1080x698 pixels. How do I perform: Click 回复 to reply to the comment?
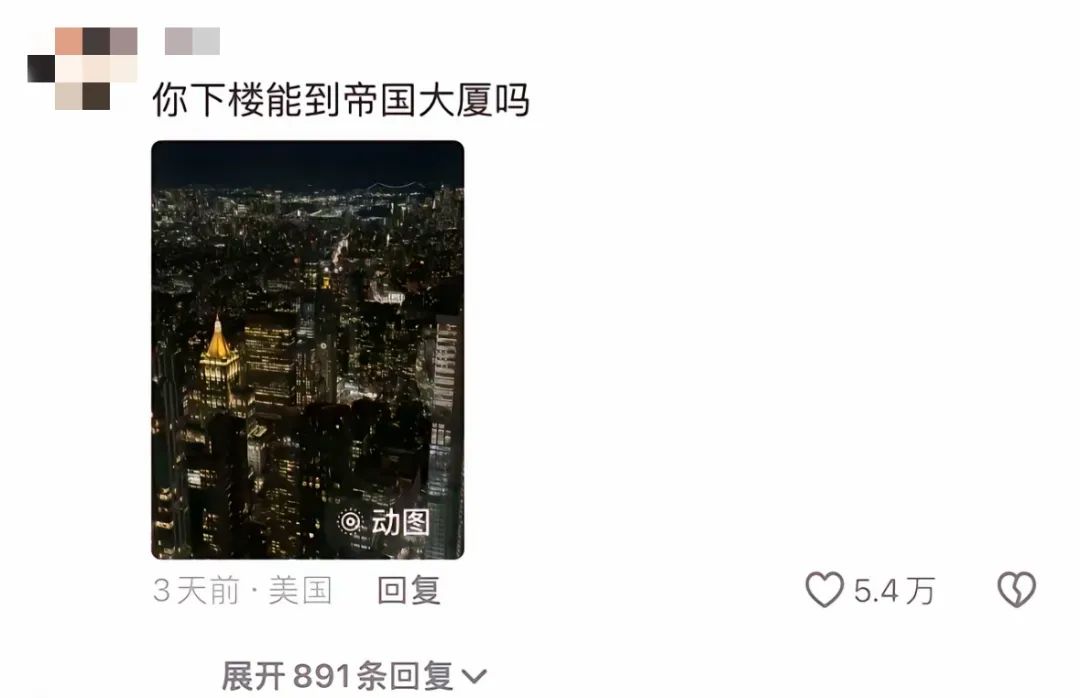tap(408, 591)
